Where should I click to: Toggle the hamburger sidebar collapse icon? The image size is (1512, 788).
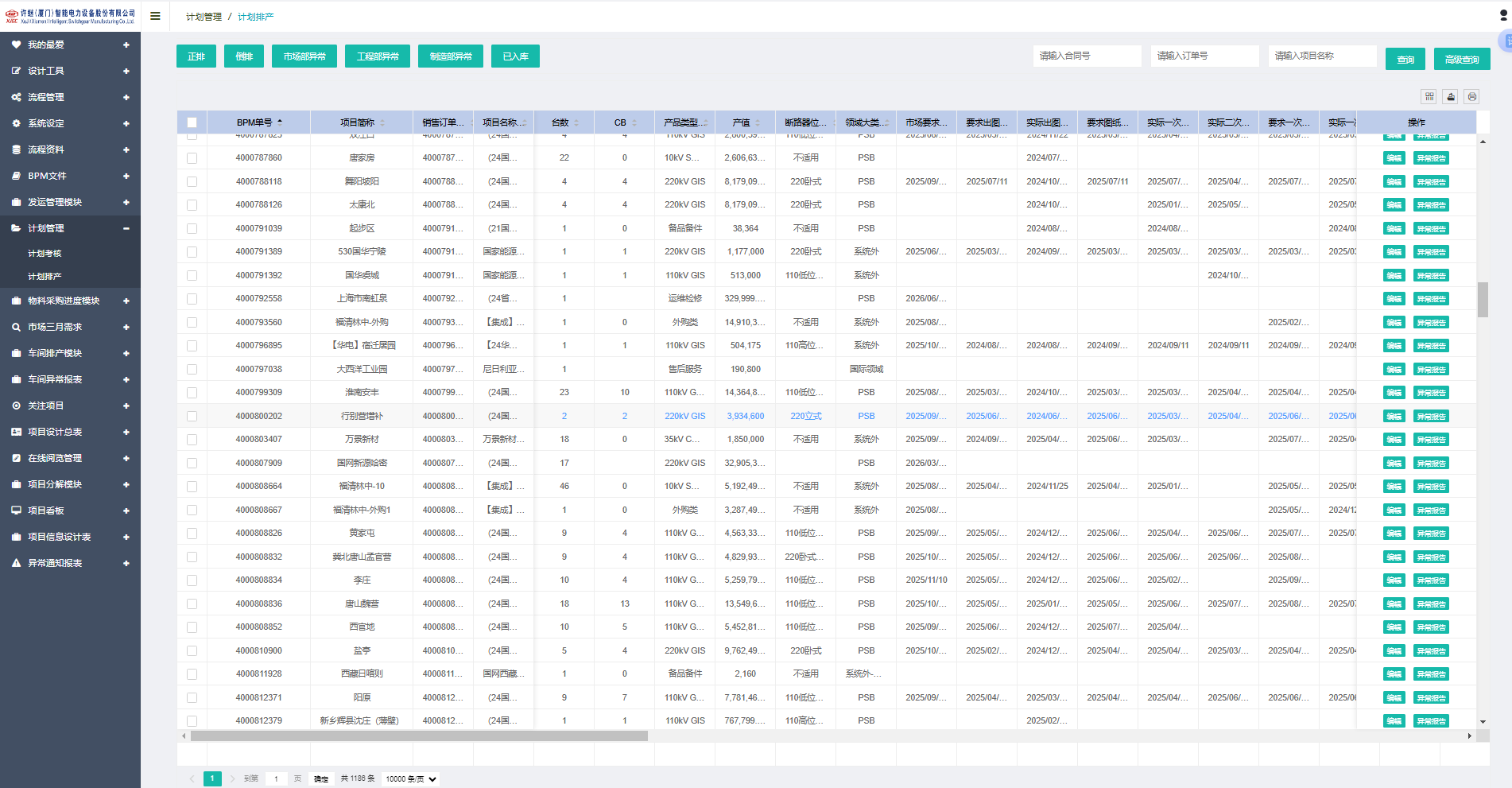tap(155, 16)
